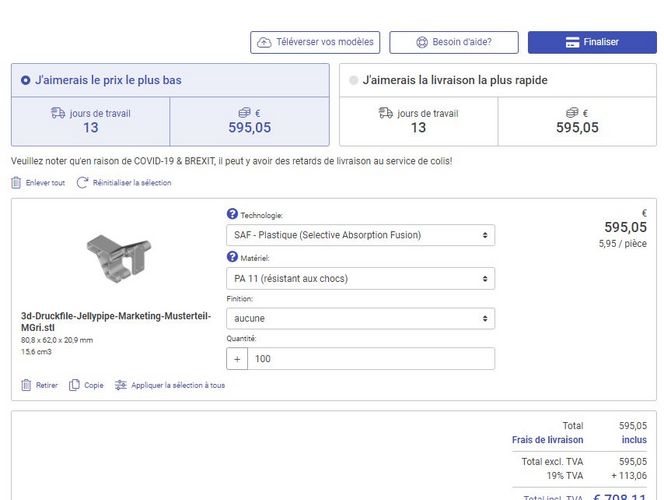
Task: Select the fastest delivery radio option
Action: (353, 80)
